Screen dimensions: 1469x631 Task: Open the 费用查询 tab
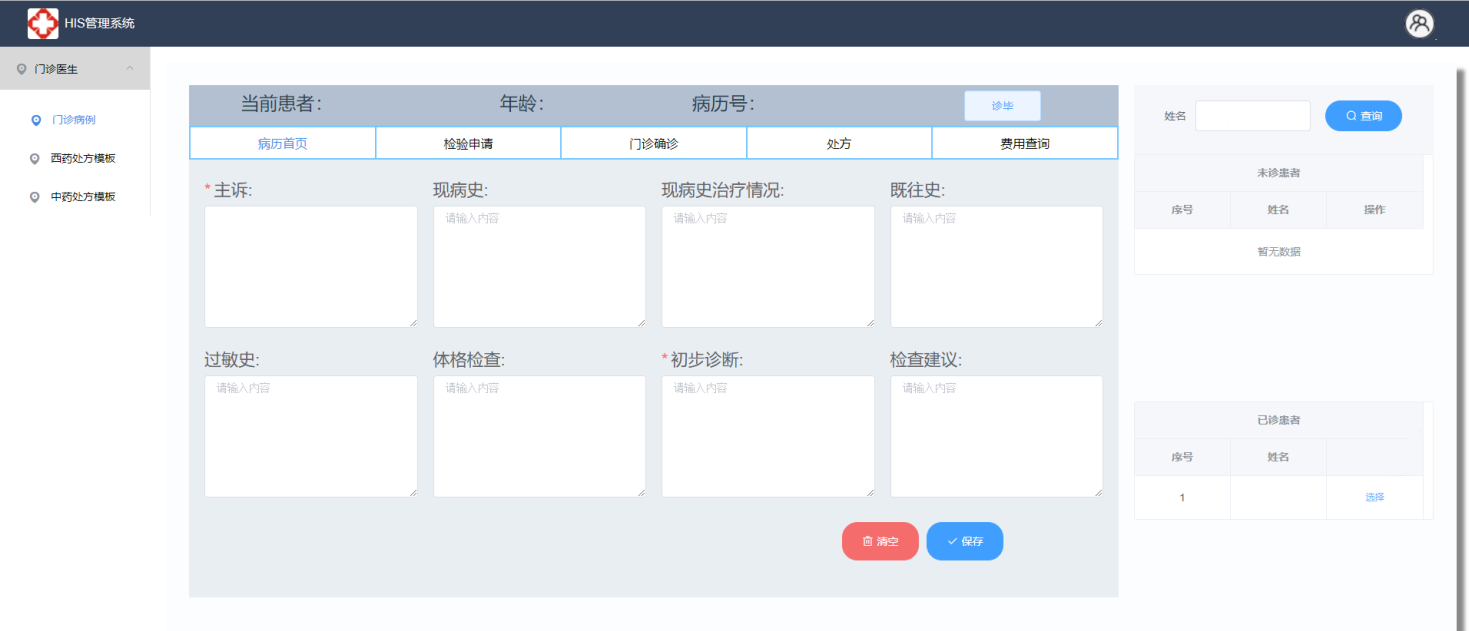[x=1024, y=143]
